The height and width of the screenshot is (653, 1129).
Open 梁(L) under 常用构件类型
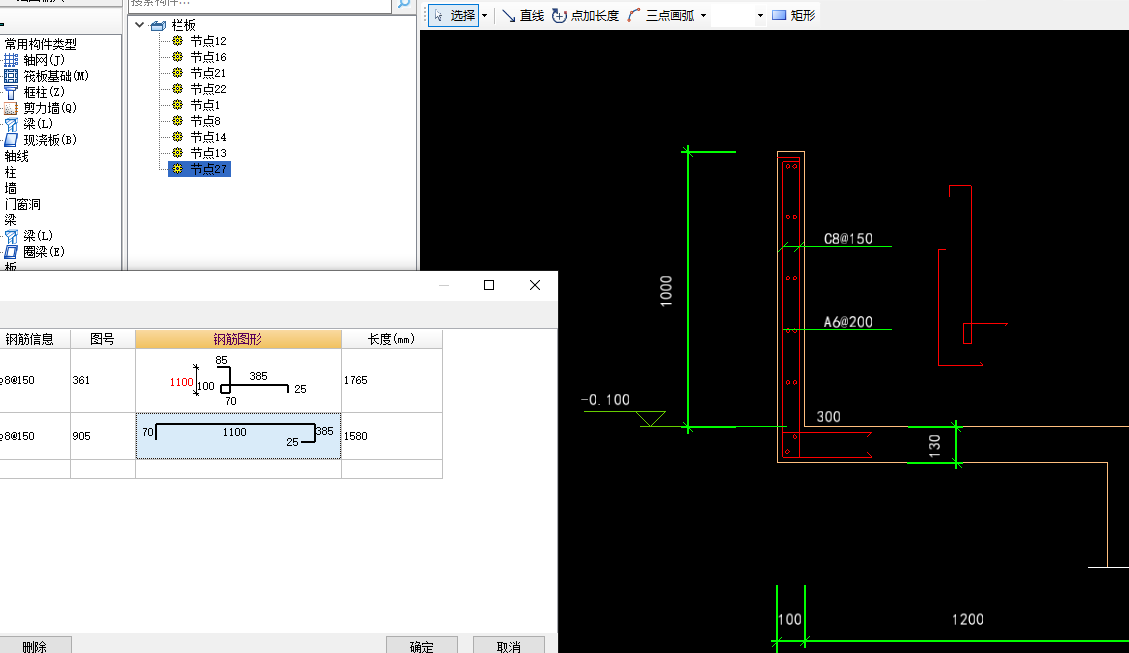[30, 124]
